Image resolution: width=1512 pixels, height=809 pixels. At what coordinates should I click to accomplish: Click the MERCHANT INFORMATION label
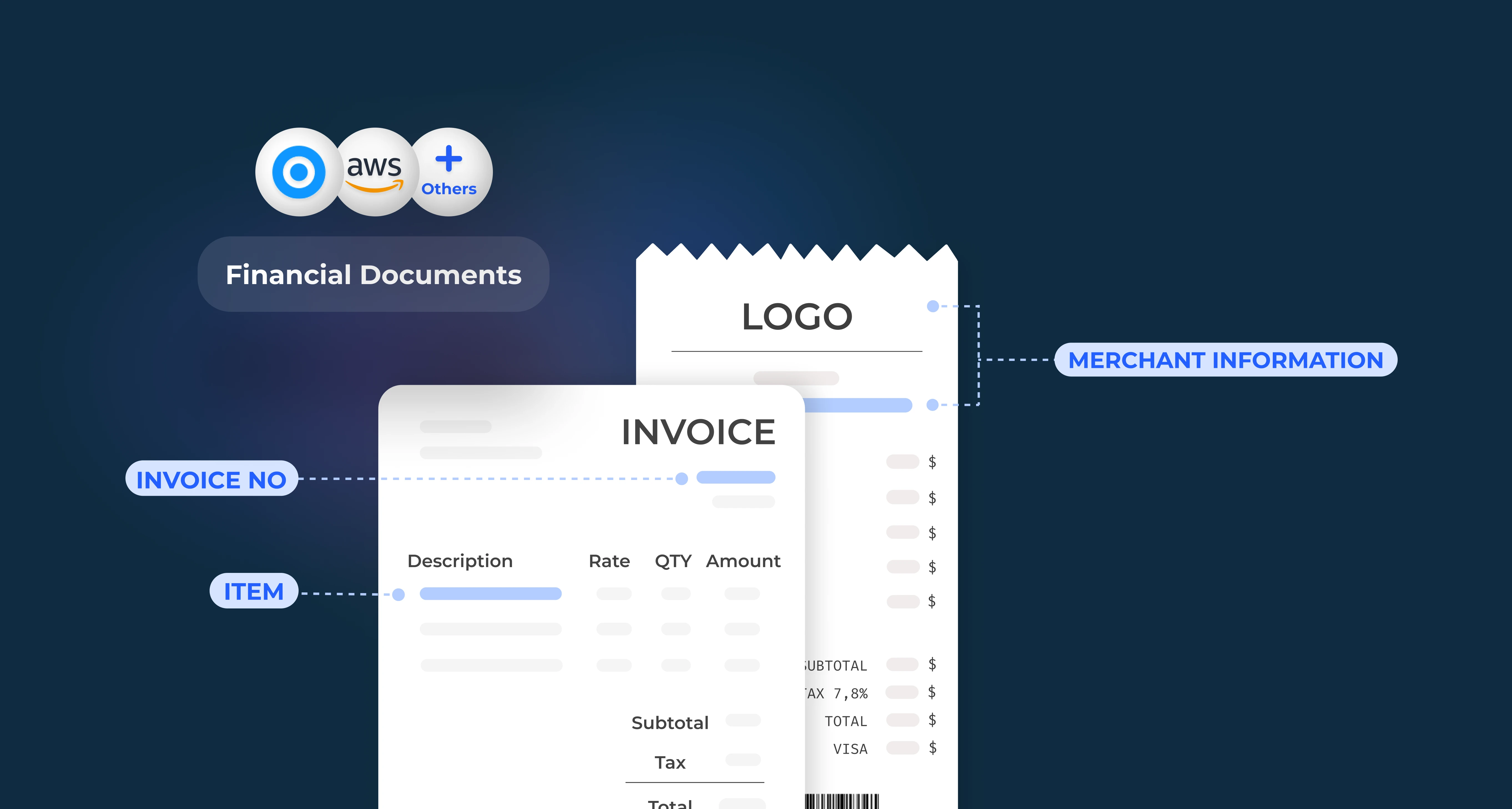(x=1226, y=360)
